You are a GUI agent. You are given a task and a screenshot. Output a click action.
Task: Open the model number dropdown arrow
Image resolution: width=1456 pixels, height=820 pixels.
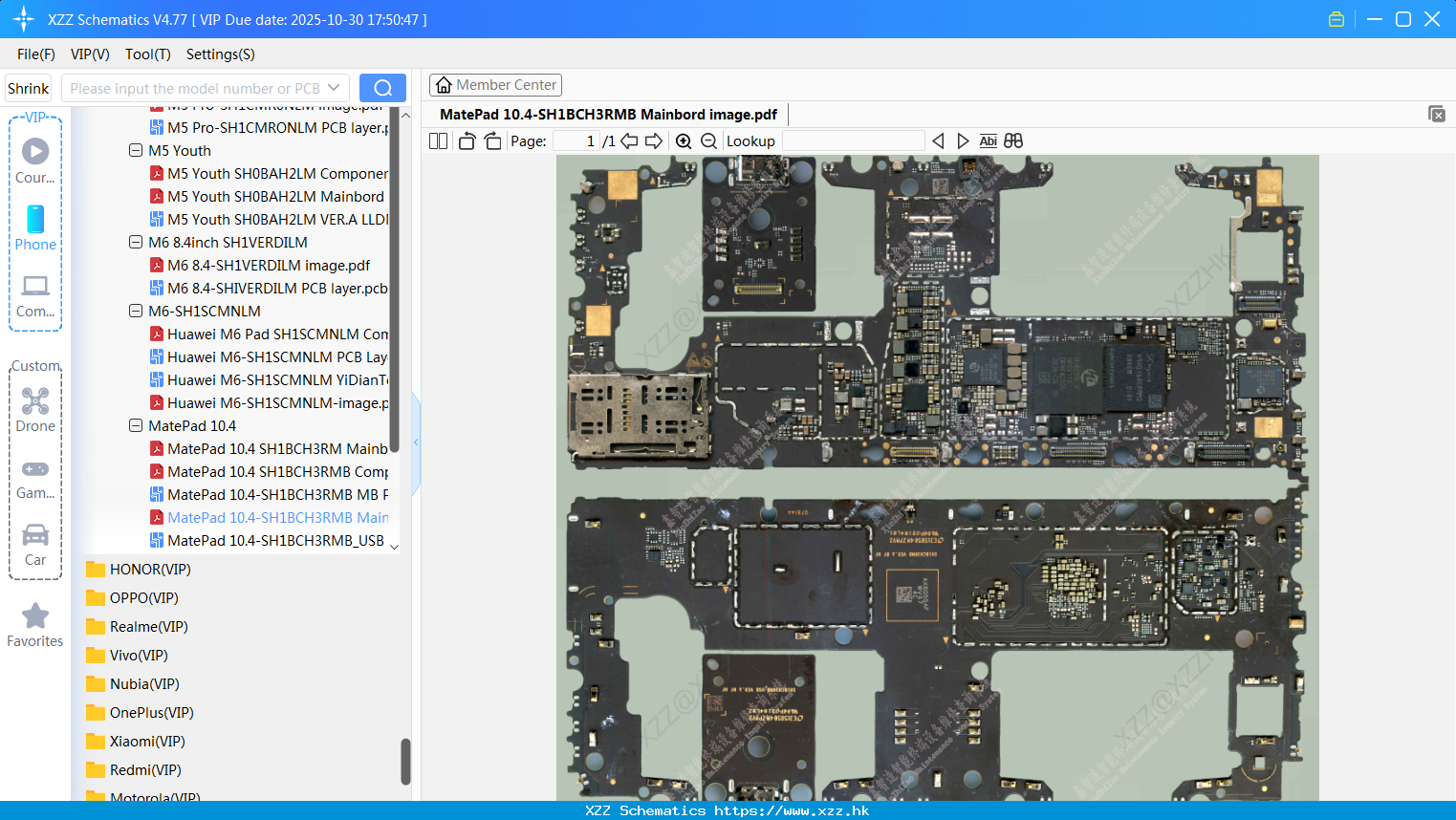coord(334,88)
